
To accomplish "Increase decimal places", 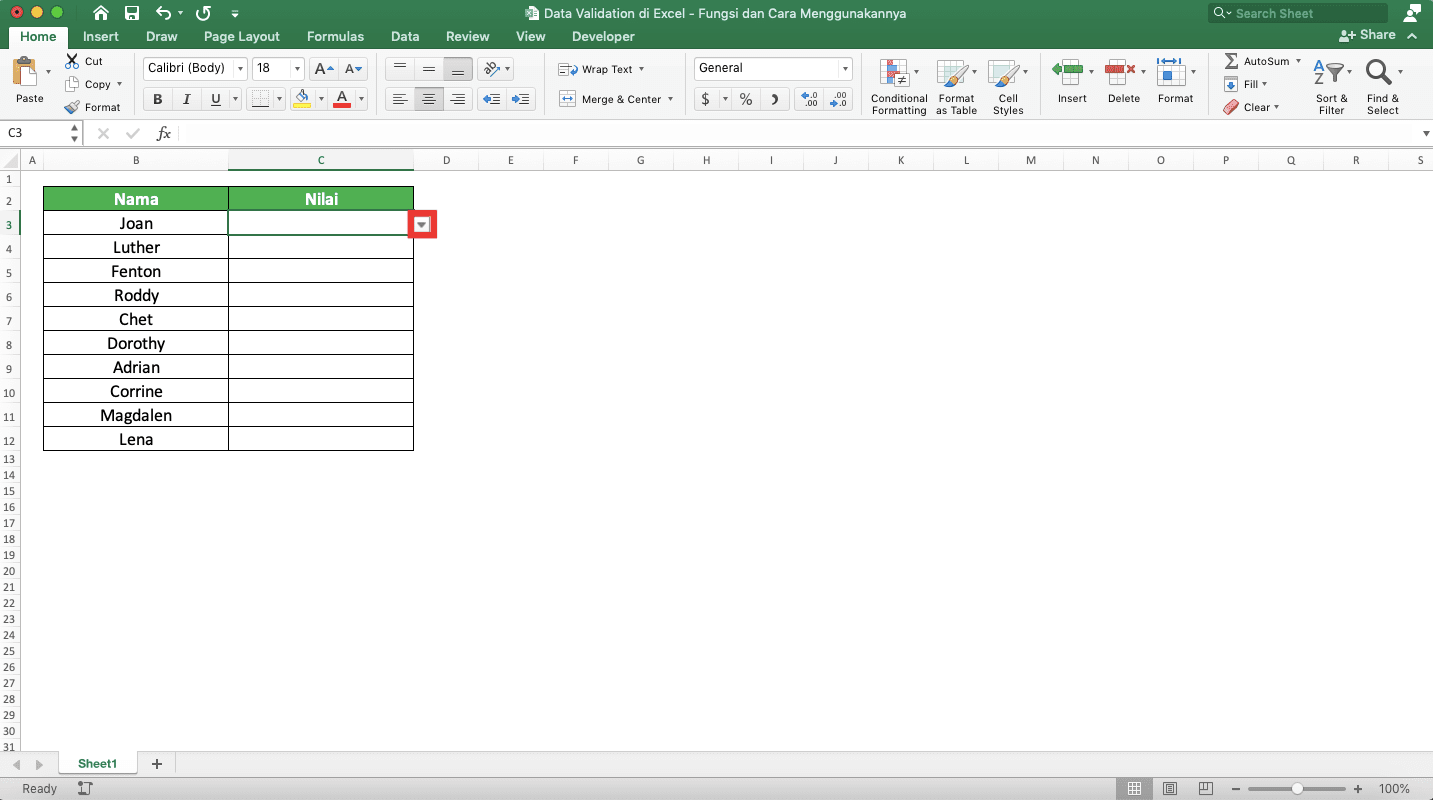I will click(x=808, y=99).
